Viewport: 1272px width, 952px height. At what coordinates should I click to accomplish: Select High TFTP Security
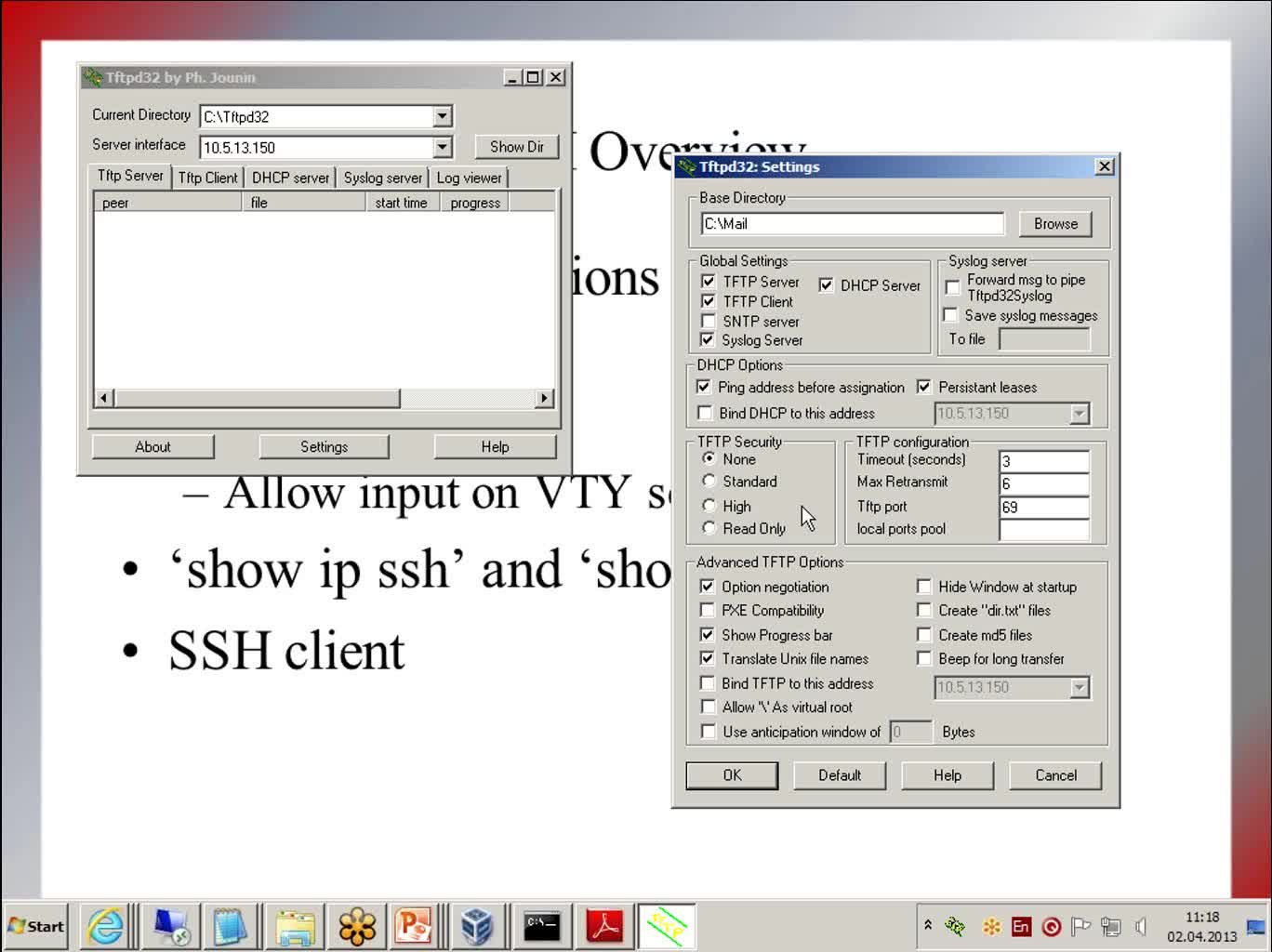709,506
